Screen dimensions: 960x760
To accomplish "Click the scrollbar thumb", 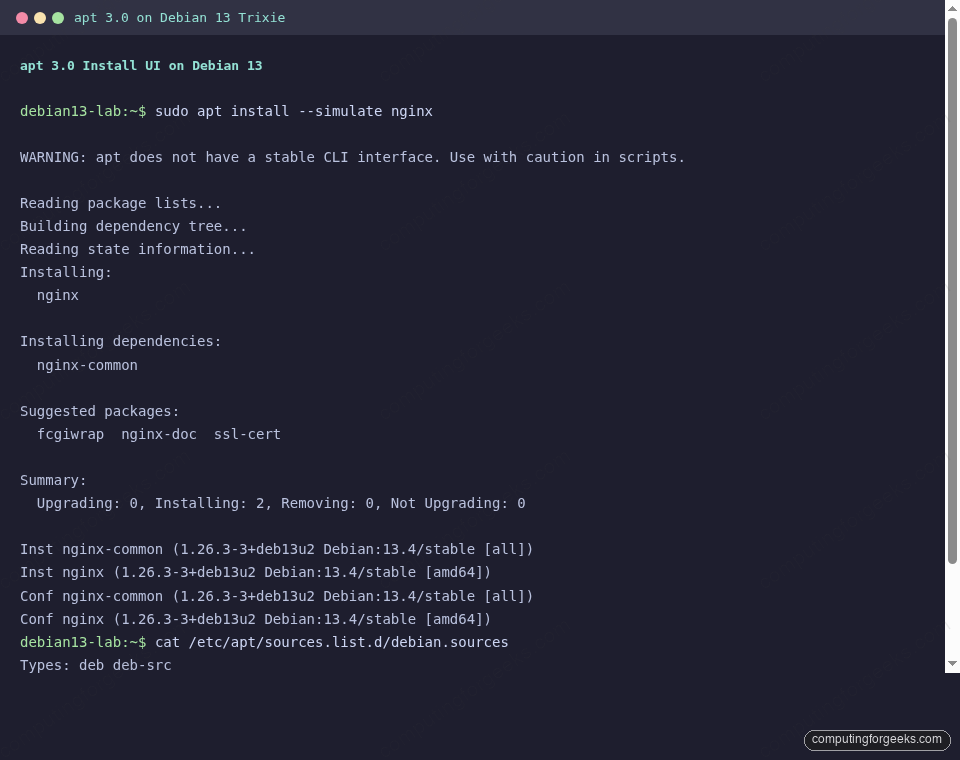I will (952, 290).
